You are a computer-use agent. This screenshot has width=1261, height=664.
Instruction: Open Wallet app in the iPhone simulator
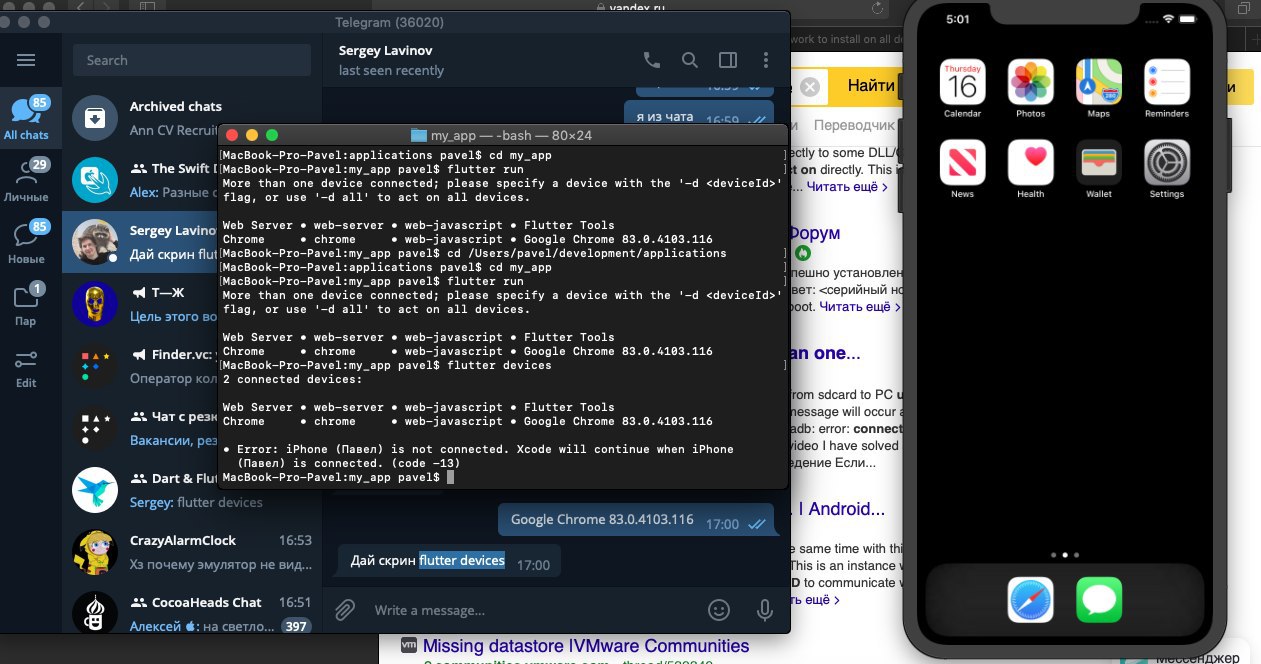[1098, 168]
